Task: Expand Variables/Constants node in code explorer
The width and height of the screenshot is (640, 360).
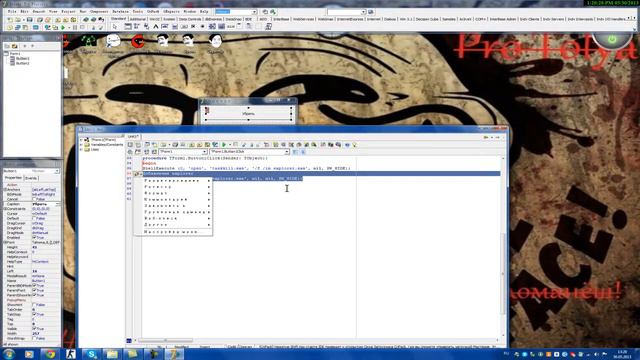Action: coord(82,145)
